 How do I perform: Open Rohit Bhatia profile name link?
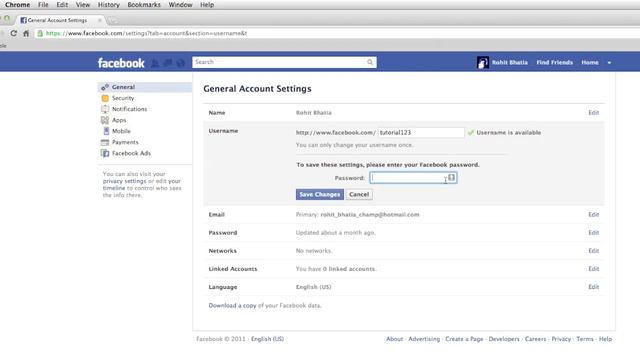(x=509, y=62)
